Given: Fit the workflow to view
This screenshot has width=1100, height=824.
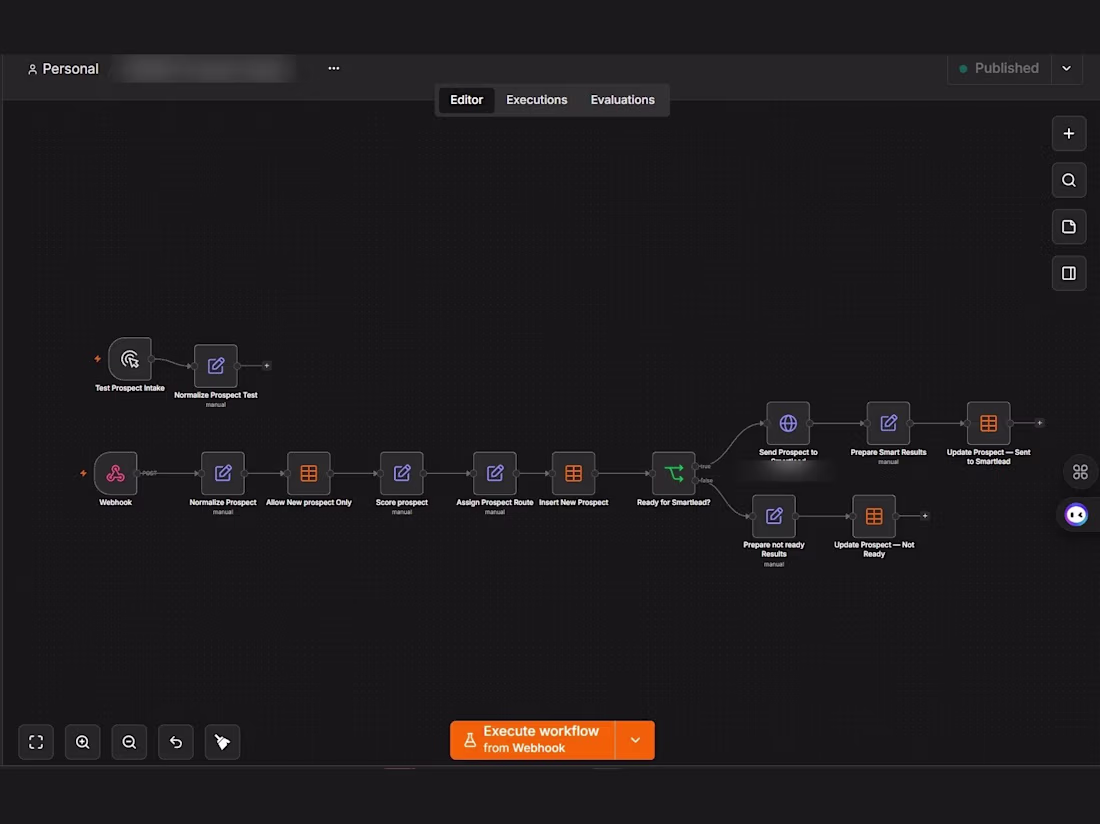Looking at the screenshot, I should (x=36, y=742).
